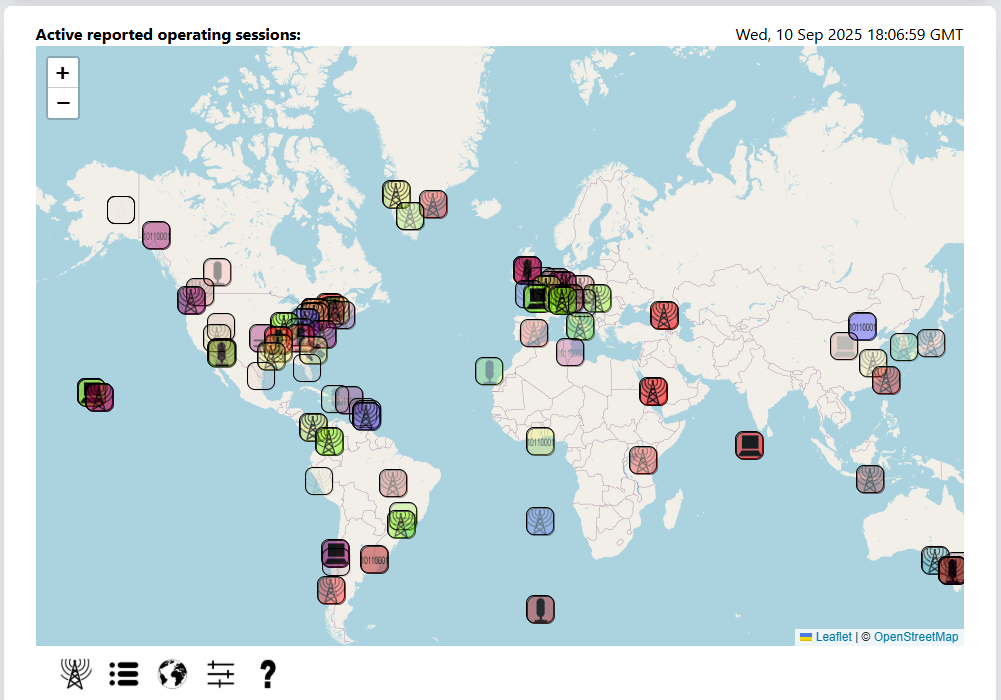Image resolution: width=1001 pixels, height=700 pixels.
Task: Open help with the question mark icon
Action: point(267,674)
